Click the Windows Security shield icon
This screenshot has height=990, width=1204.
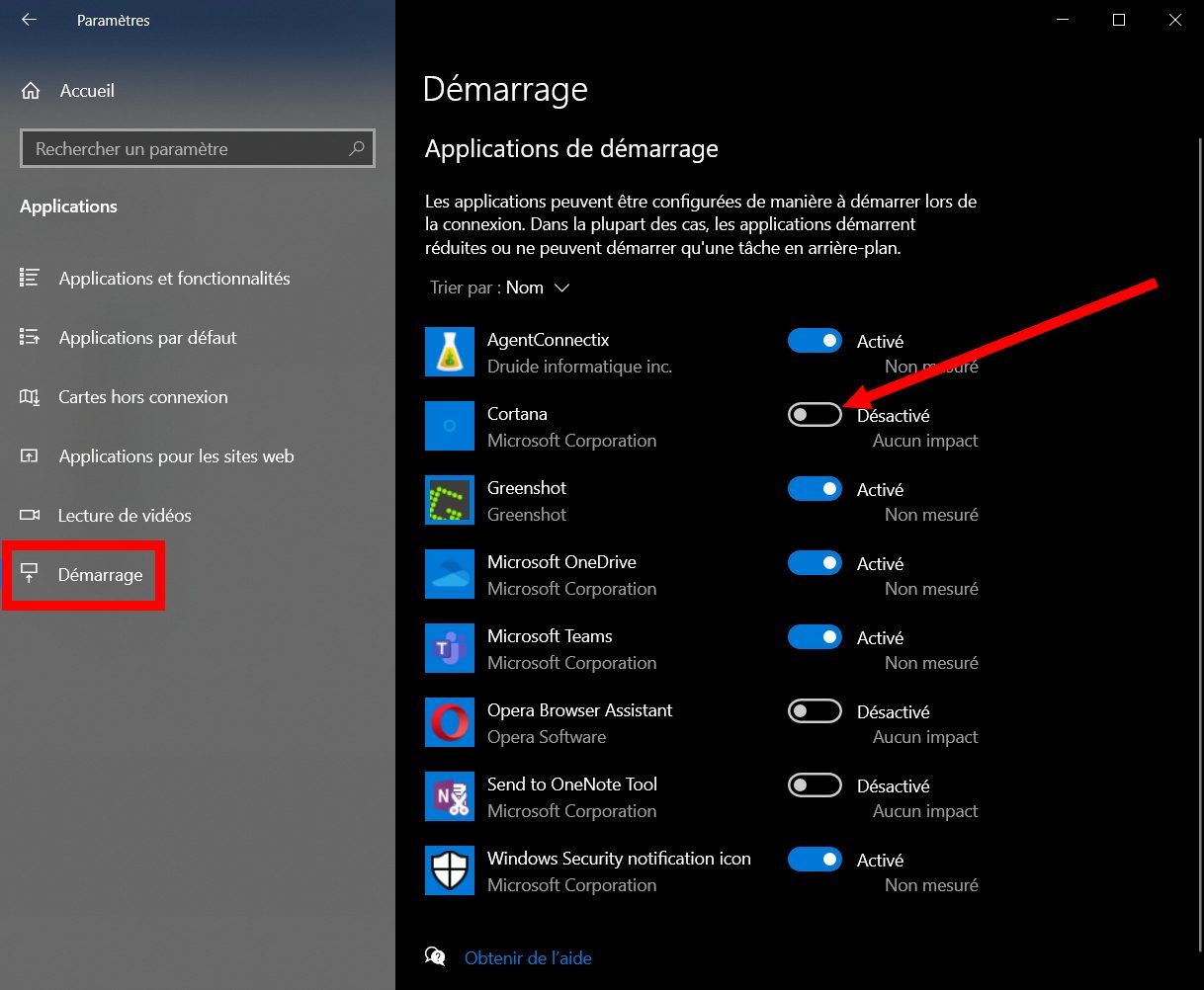click(x=450, y=870)
